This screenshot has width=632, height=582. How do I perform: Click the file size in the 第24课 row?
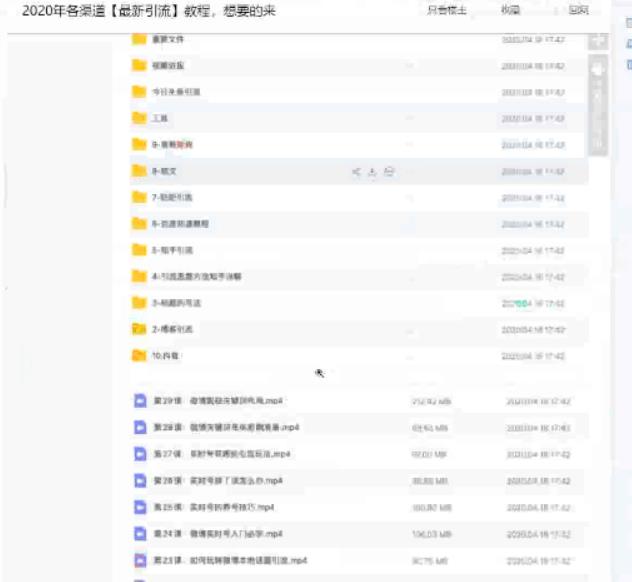[431, 534]
